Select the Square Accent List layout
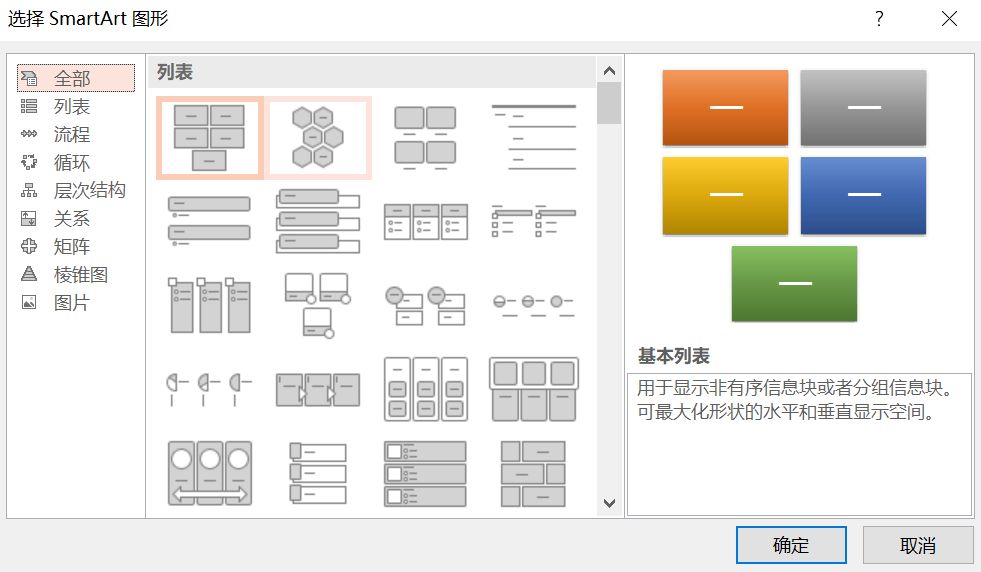Image resolution: width=981 pixels, height=572 pixels. [x=534, y=221]
